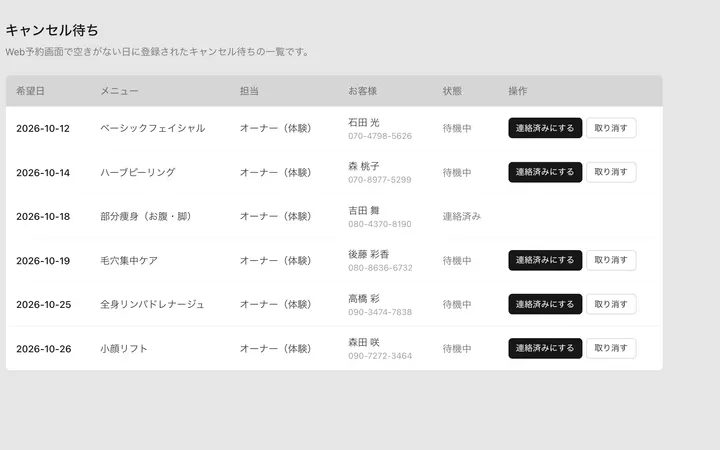The height and width of the screenshot is (450, 720).
Task: Click customer name 高橋 彩
Action: click(x=364, y=298)
